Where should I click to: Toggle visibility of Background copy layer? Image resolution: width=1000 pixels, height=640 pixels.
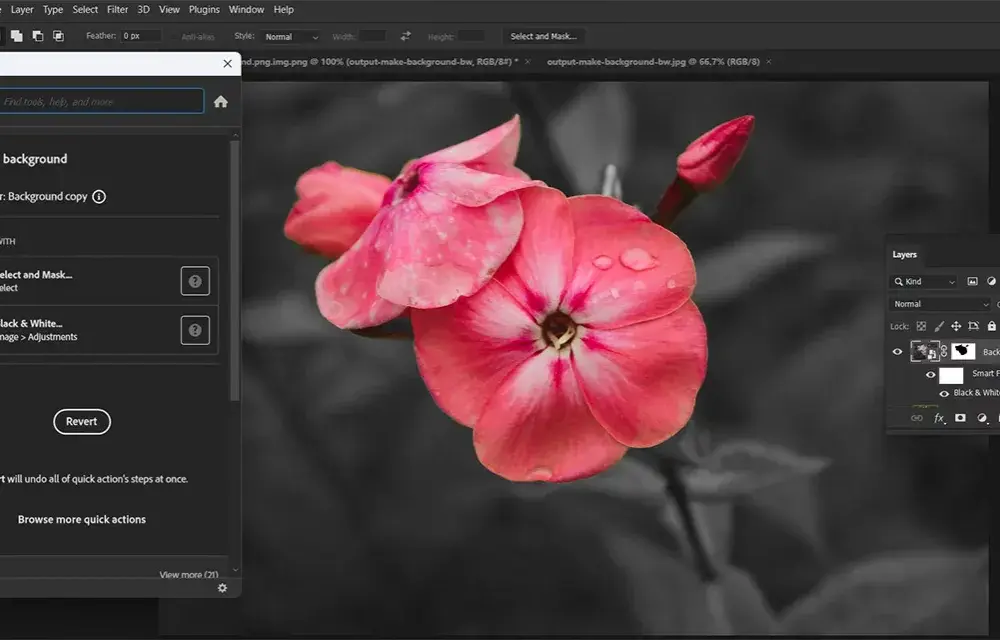click(897, 351)
